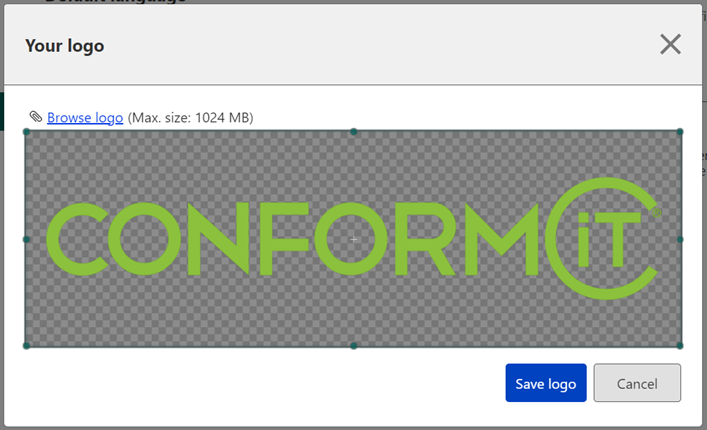This screenshot has height=430, width=707.
Task: Click the Save logo button
Action: [546, 383]
